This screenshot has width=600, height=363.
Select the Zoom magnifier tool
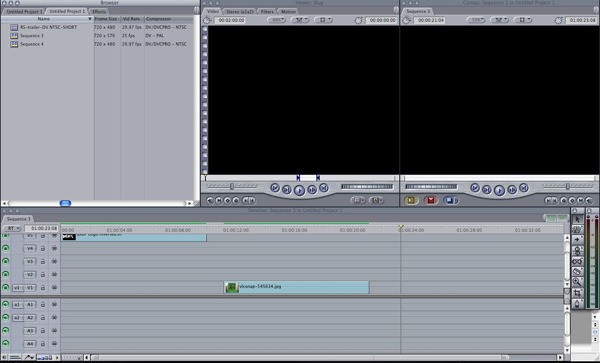tap(577, 282)
